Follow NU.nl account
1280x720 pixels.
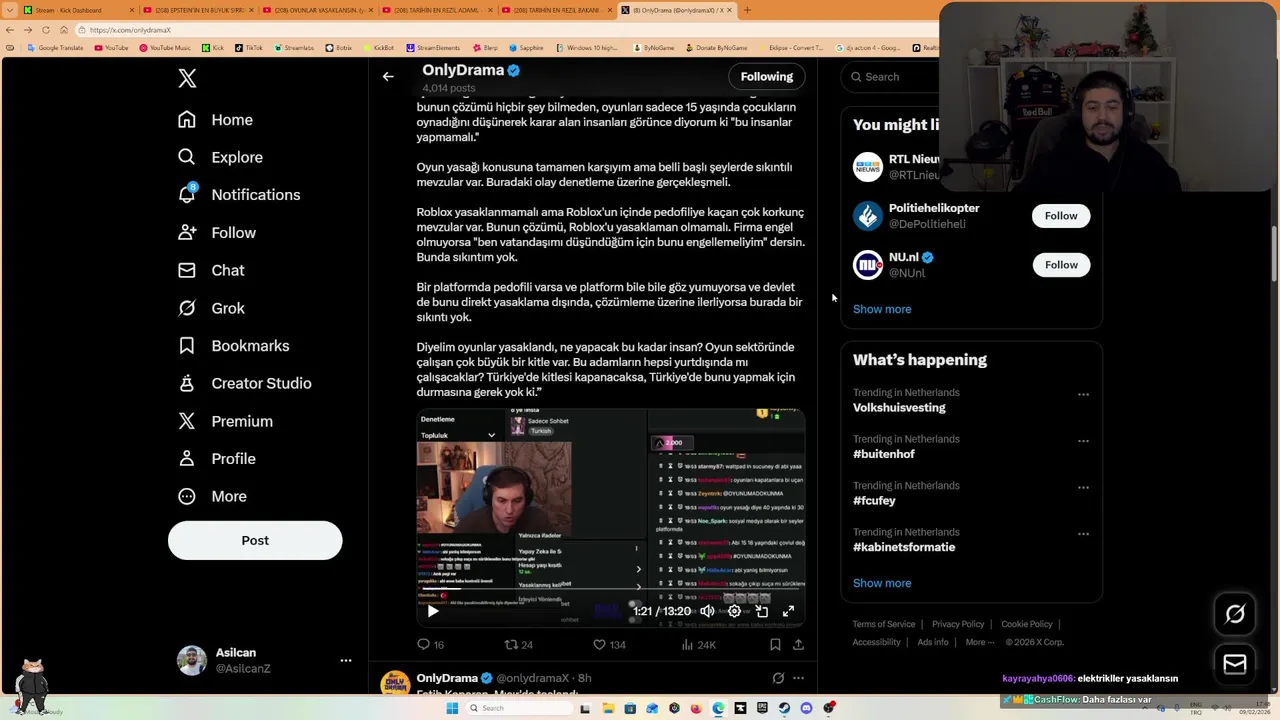[x=1061, y=265]
